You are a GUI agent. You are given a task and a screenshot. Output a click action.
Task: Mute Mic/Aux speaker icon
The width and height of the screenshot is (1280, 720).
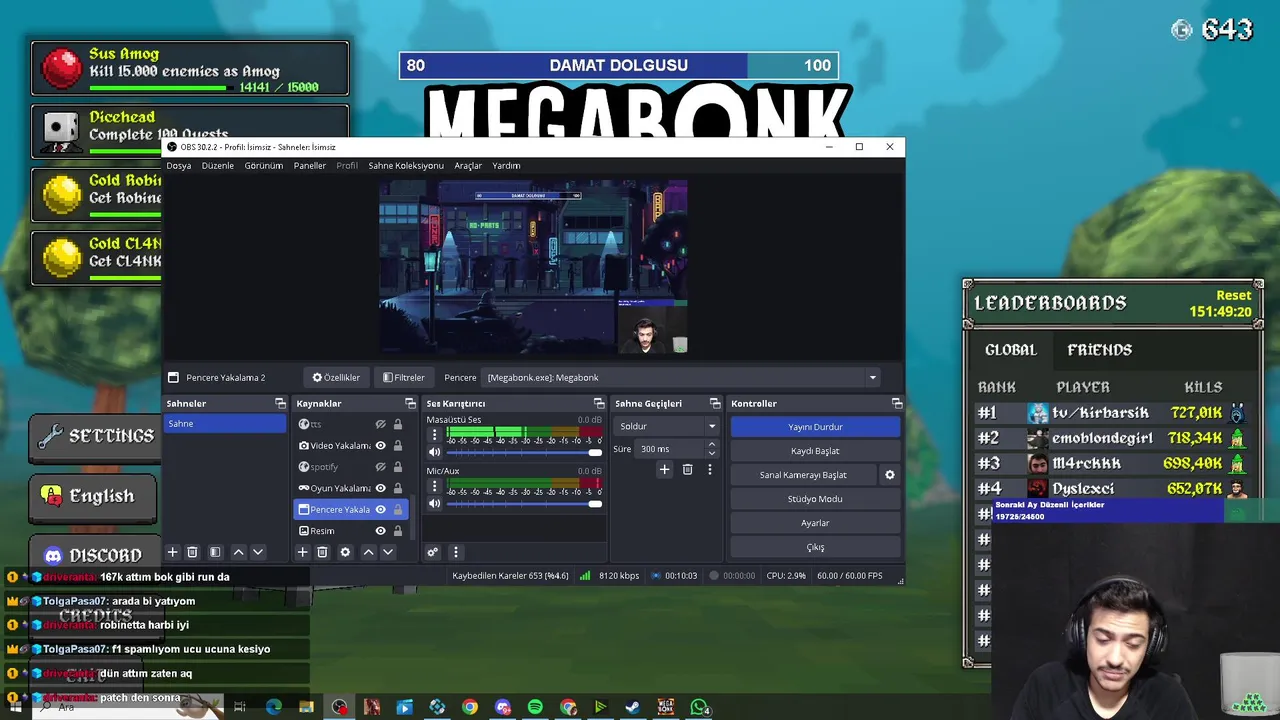[x=434, y=503]
